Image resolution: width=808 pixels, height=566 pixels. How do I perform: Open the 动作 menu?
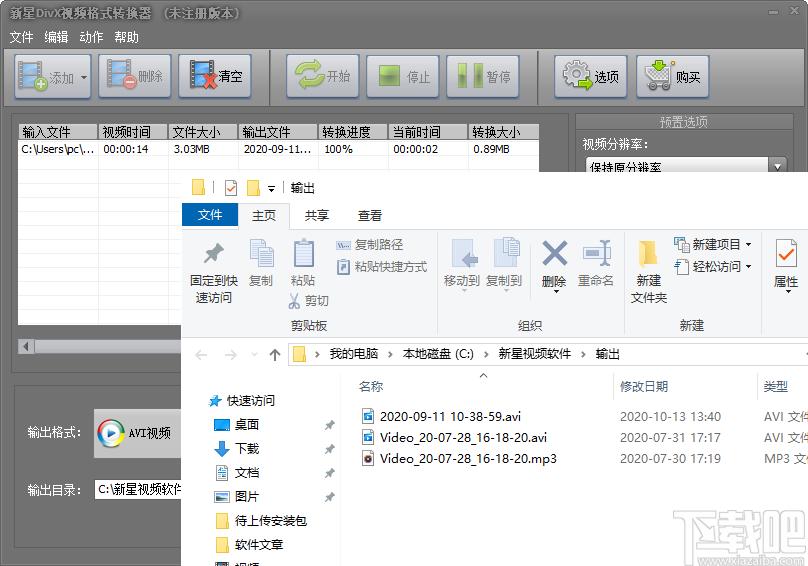click(91, 37)
